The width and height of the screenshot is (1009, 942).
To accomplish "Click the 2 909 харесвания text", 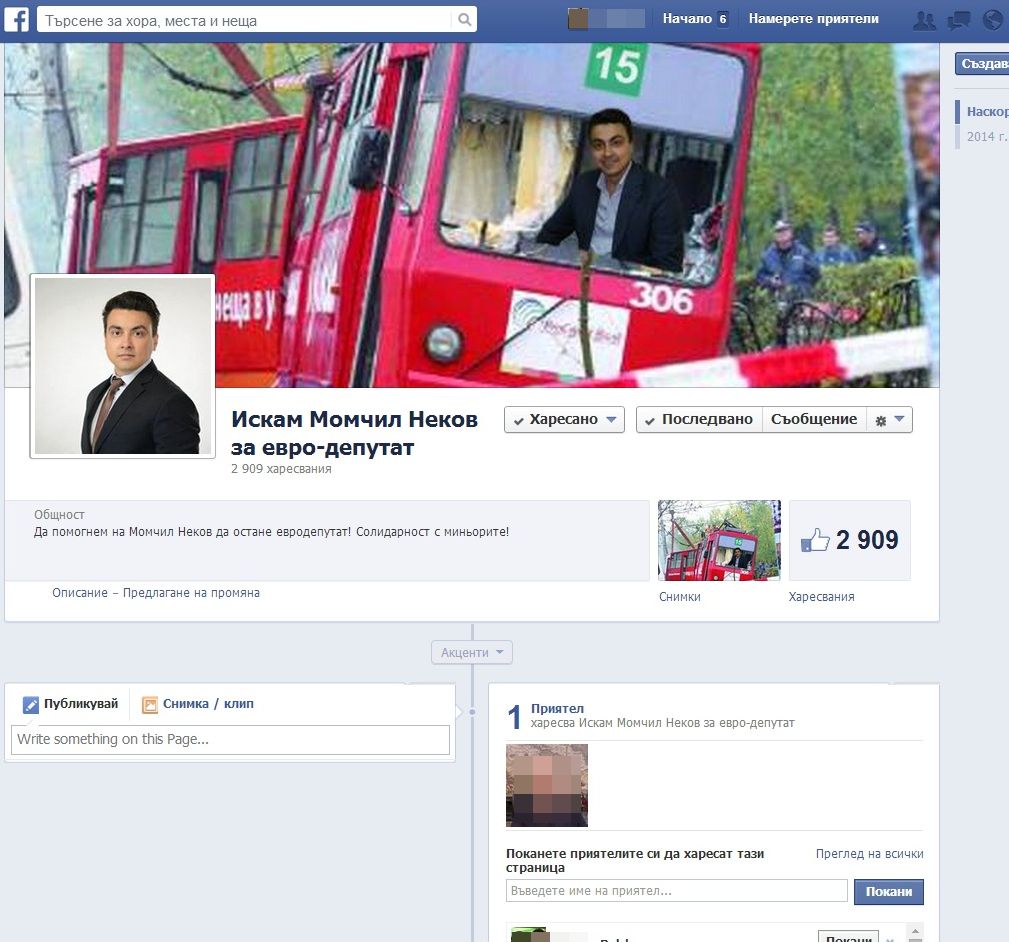I will (281, 469).
